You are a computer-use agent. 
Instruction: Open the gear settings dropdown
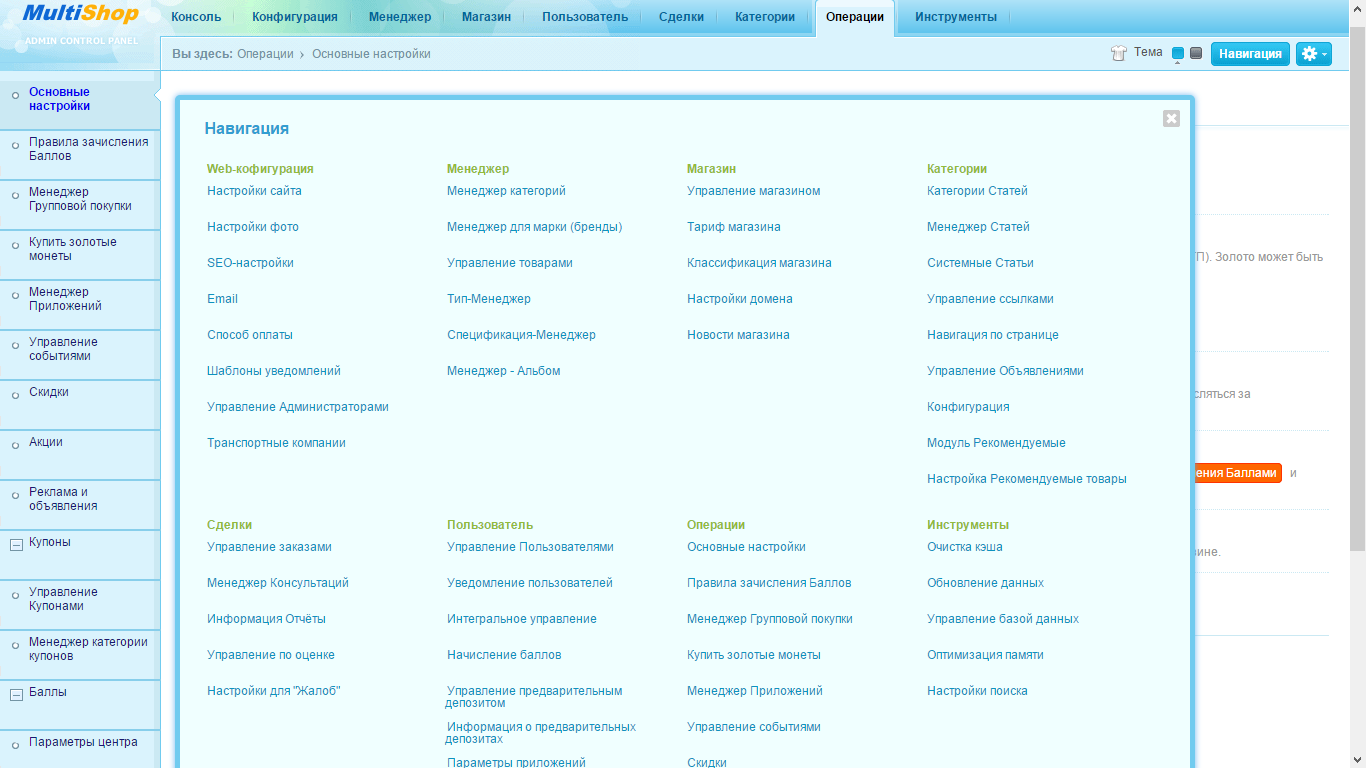[1313, 54]
